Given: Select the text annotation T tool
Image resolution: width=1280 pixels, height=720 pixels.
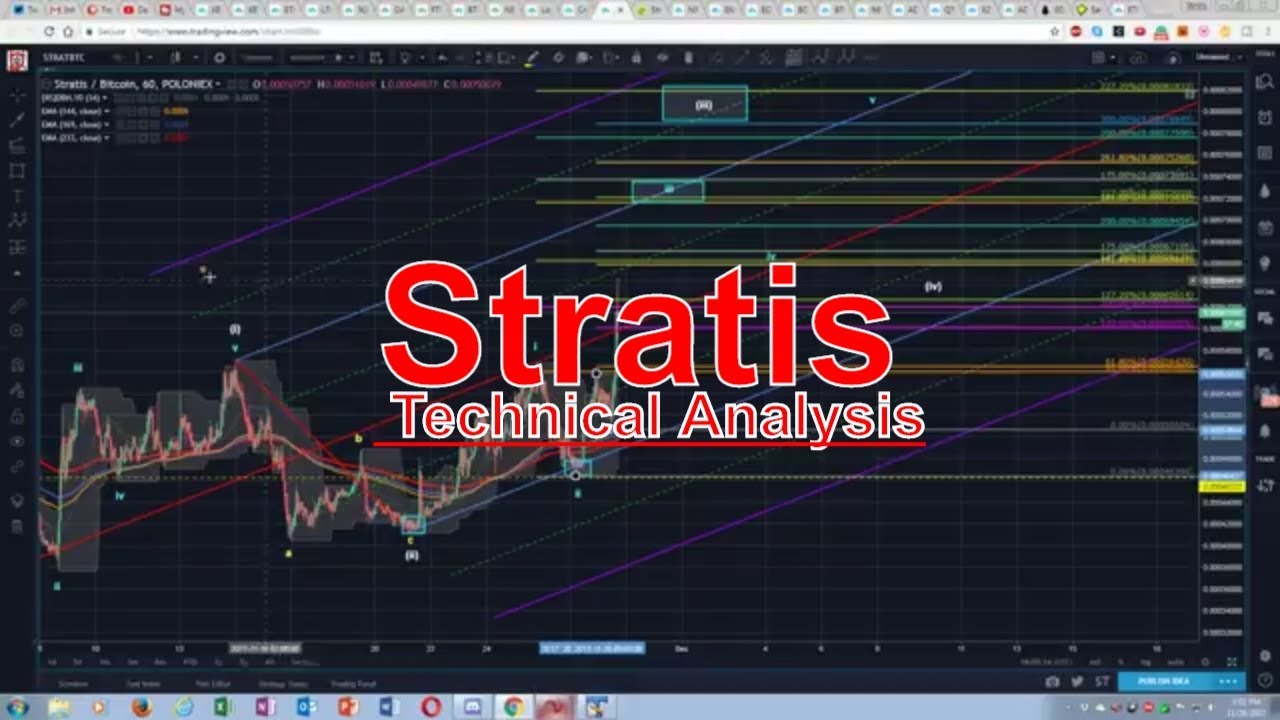Looking at the screenshot, I should pyautogui.click(x=17, y=195).
